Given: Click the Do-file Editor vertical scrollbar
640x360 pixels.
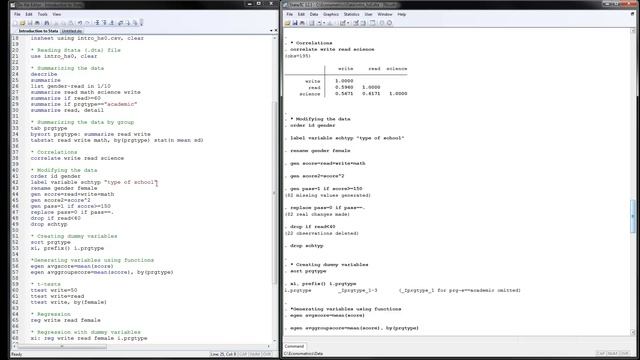Looking at the screenshot, I should point(274,188).
